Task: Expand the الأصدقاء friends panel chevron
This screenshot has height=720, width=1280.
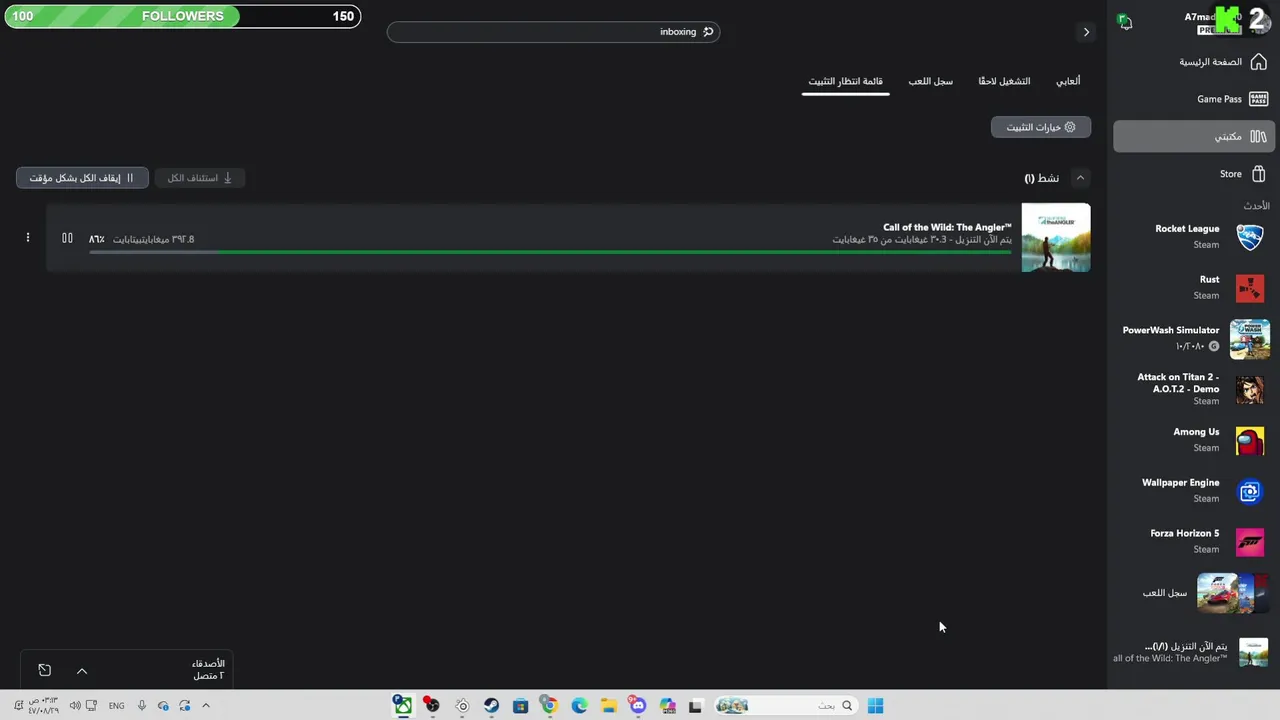Action: [x=82, y=671]
